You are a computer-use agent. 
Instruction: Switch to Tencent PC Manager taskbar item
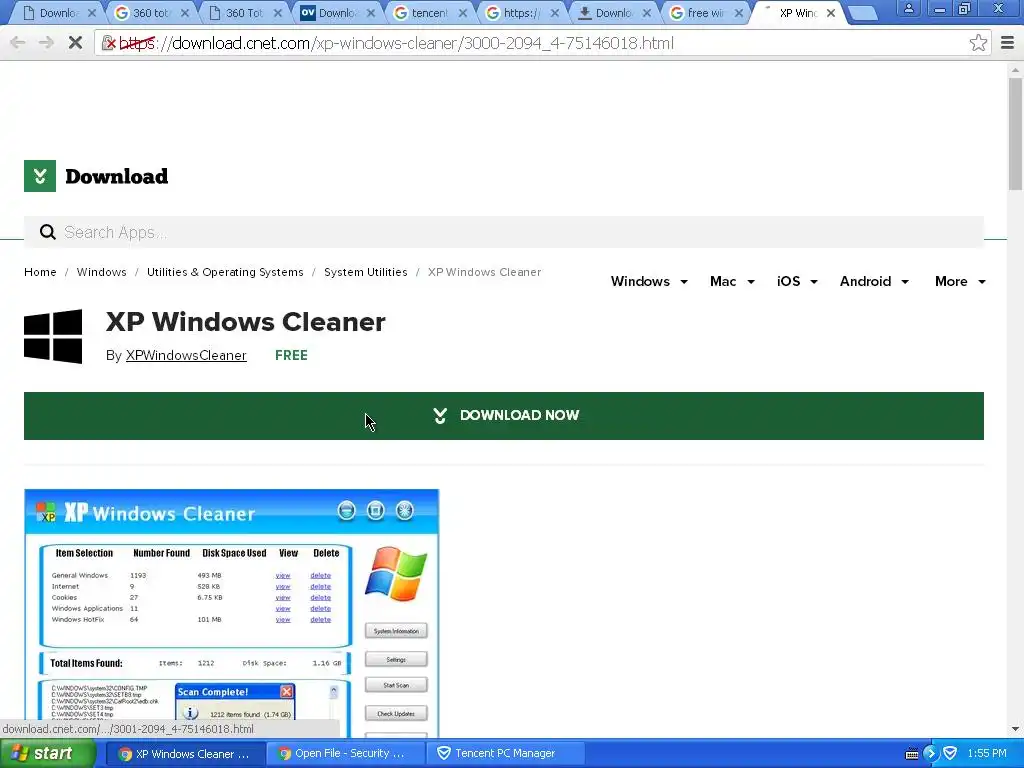pyautogui.click(x=504, y=754)
